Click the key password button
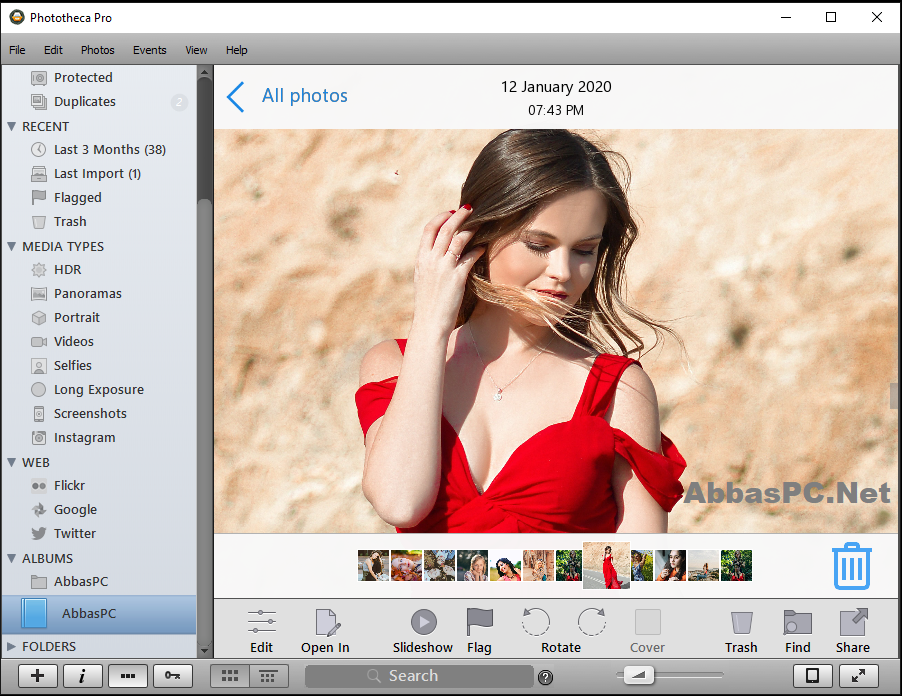Screen dimensions: 902x696 tap(173, 676)
